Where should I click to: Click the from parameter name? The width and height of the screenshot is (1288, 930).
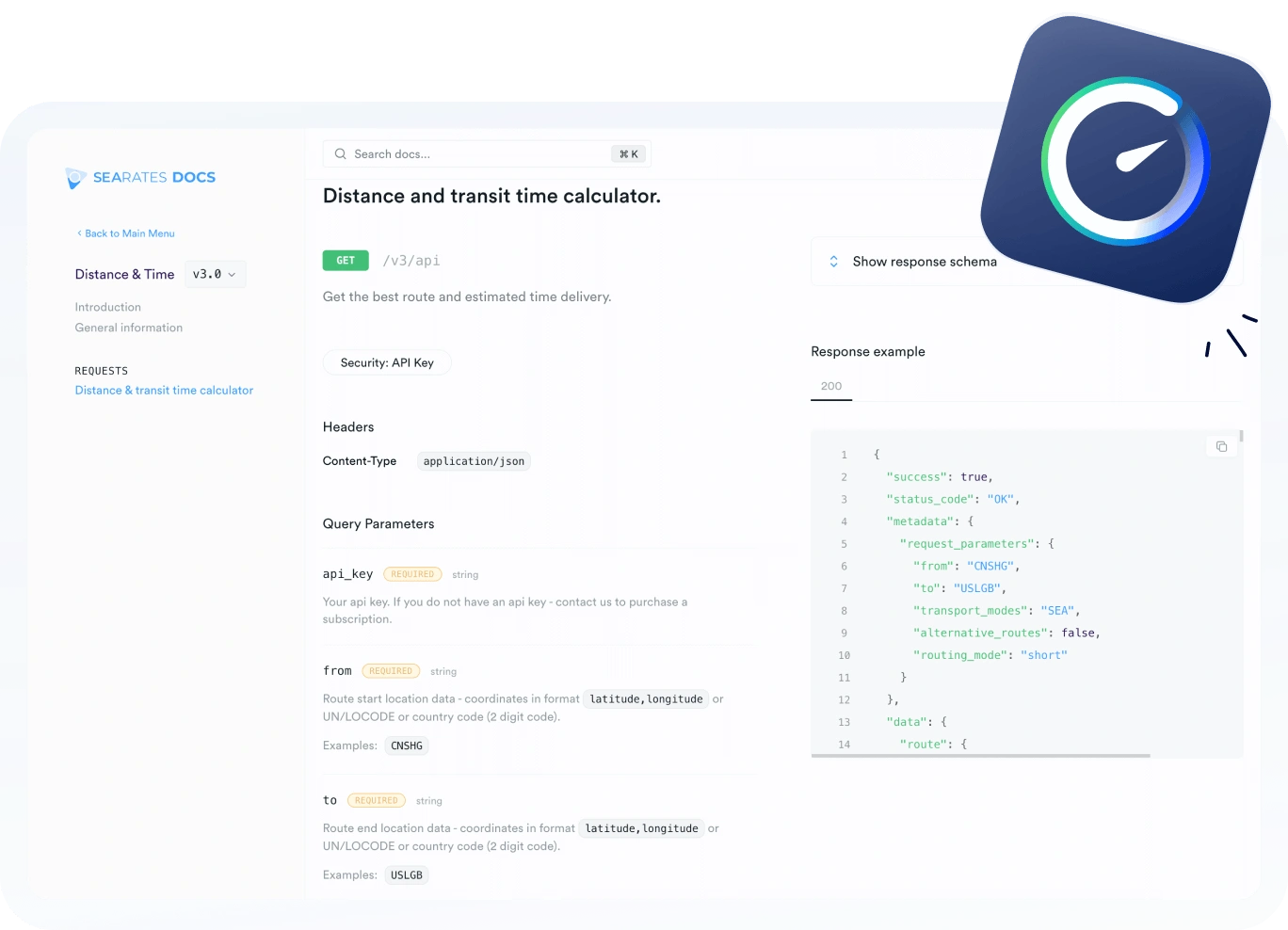pos(337,671)
